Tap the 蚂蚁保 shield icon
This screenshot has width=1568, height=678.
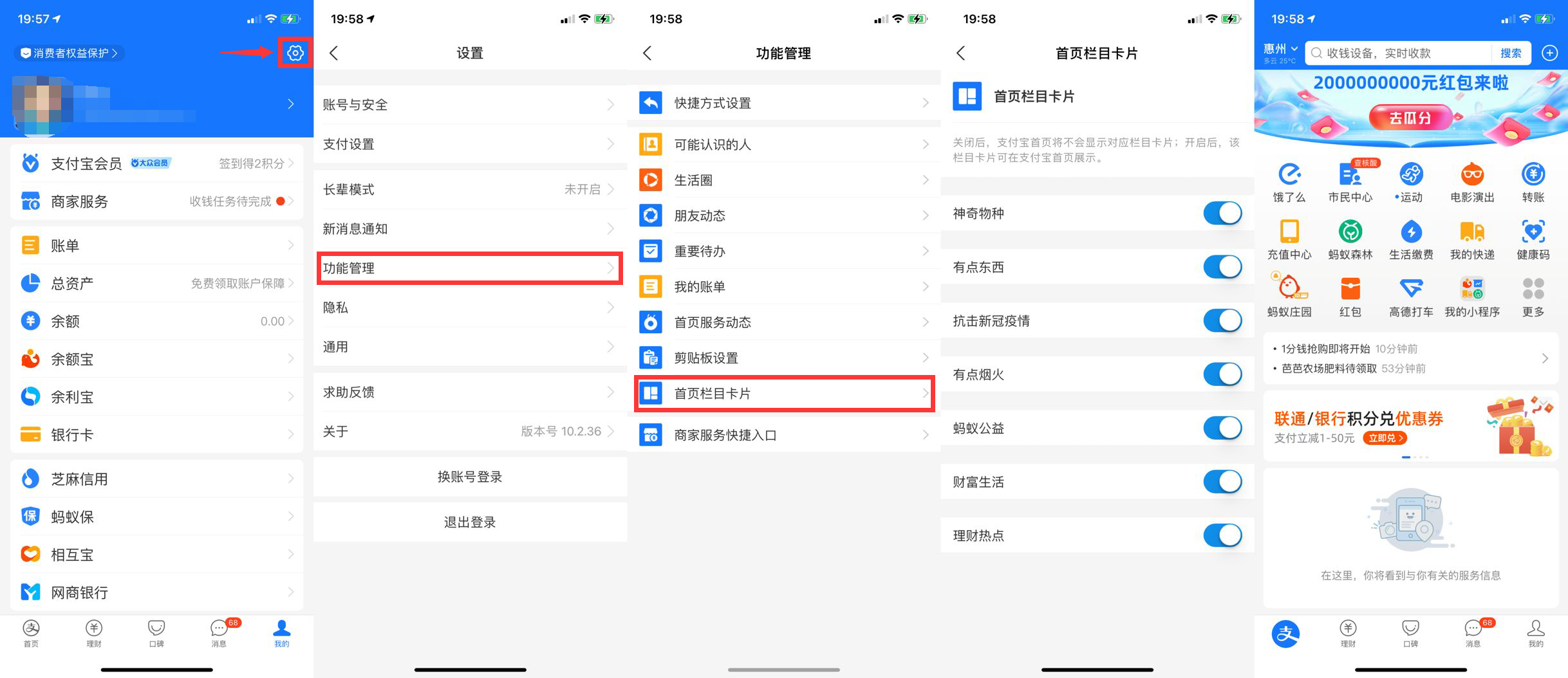coord(30,516)
